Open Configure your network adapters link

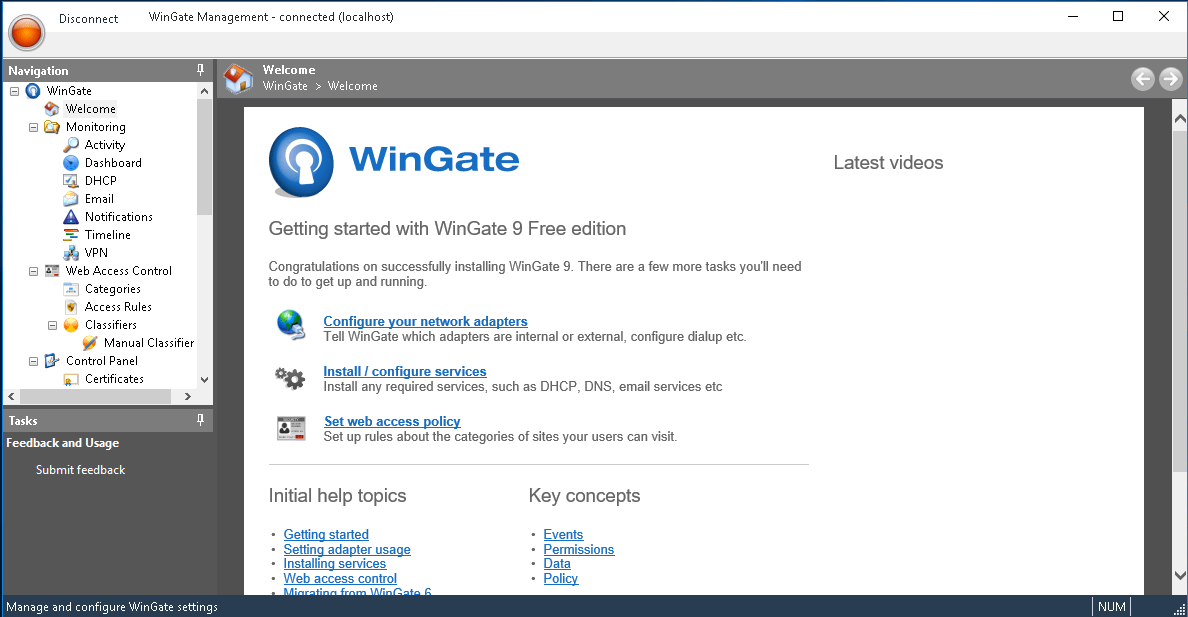click(425, 321)
